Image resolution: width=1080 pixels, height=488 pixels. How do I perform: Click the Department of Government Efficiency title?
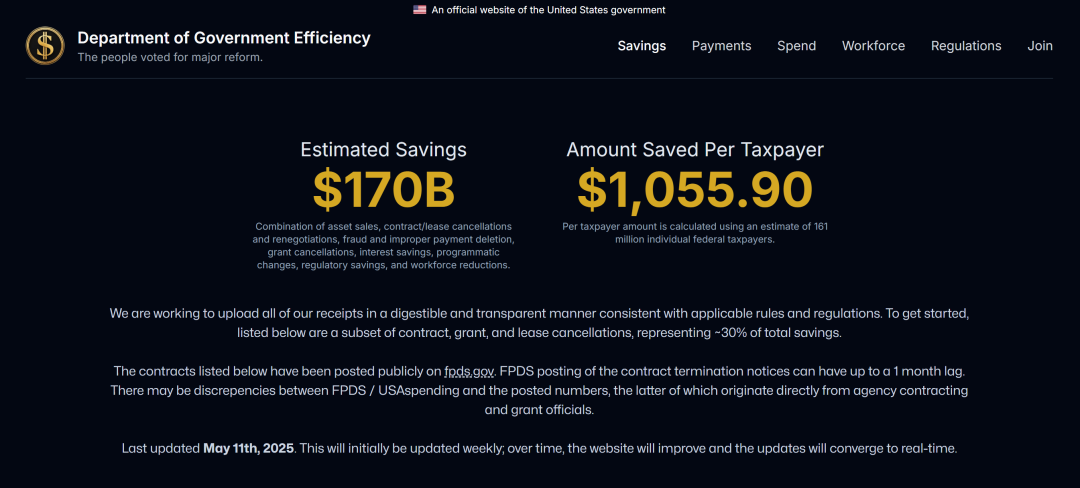click(224, 38)
